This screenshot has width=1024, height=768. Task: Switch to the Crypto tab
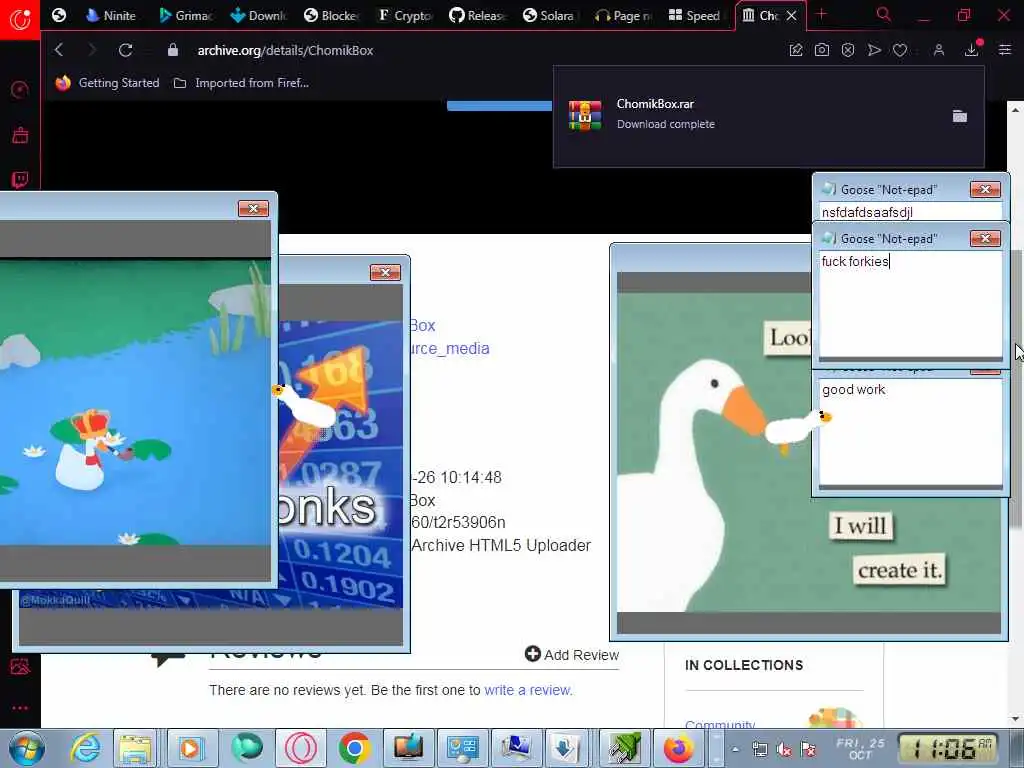pyautogui.click(x=405, y=16)
